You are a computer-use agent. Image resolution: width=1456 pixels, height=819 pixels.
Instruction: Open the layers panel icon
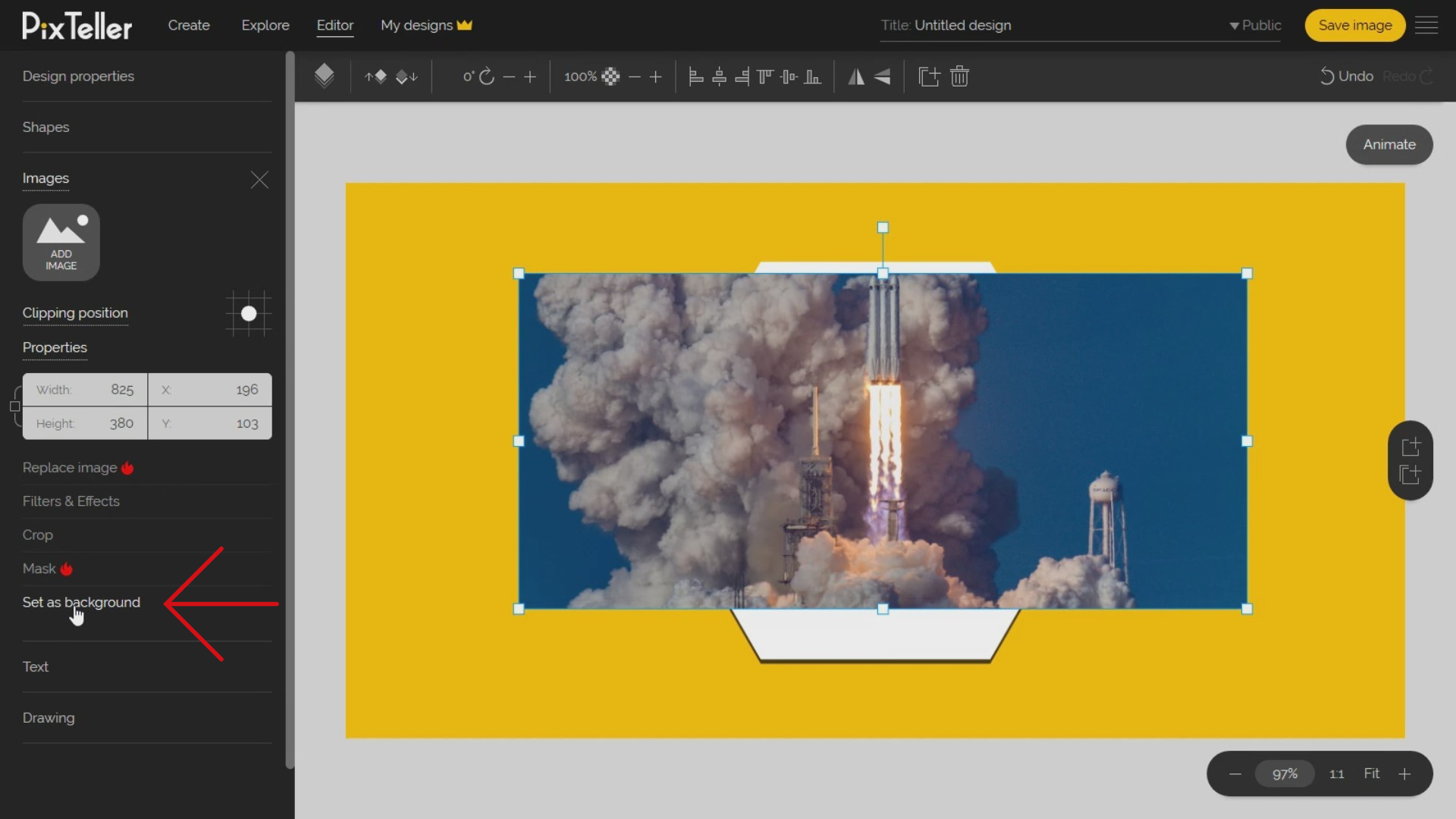click(324, 76)
